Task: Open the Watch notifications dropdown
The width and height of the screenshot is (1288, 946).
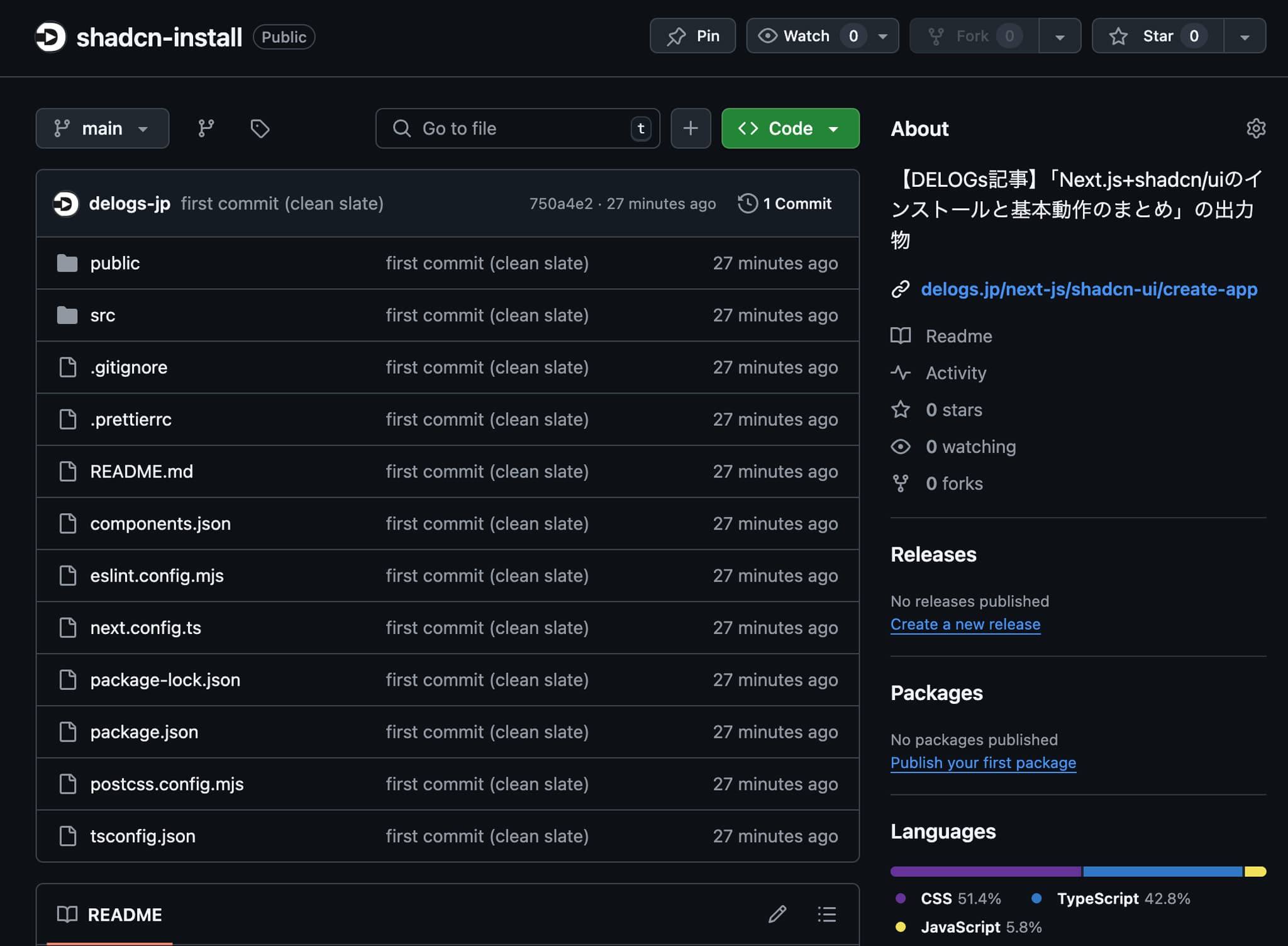Action: [823, 36]
